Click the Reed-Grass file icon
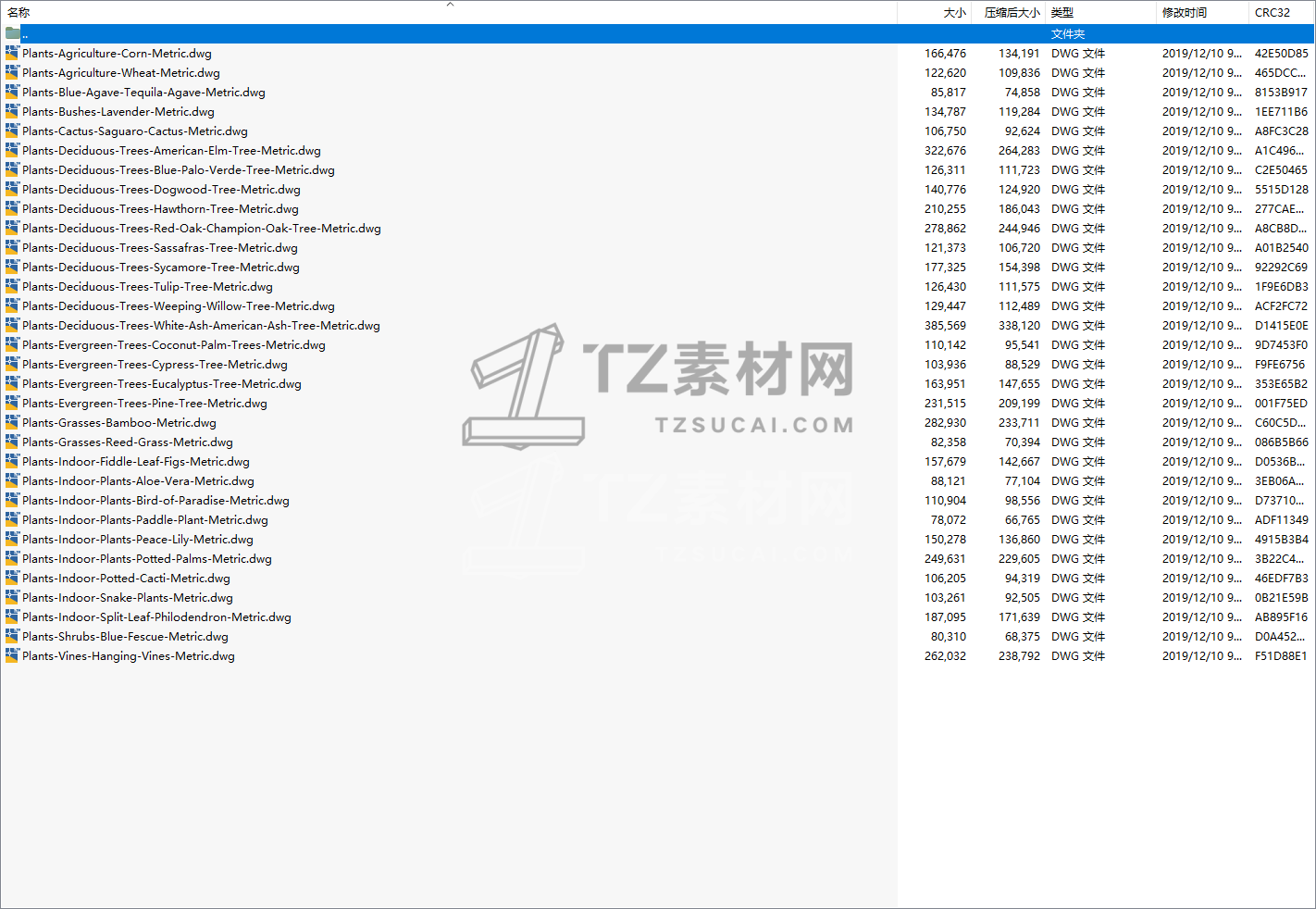 pyautogui.click(x=12, y=442)
